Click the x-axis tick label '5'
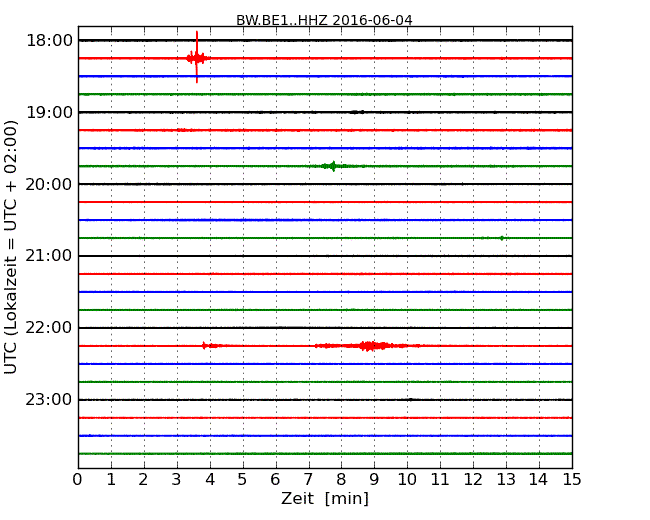The width and height of the screenshot is (650, 520). point(243,479)
